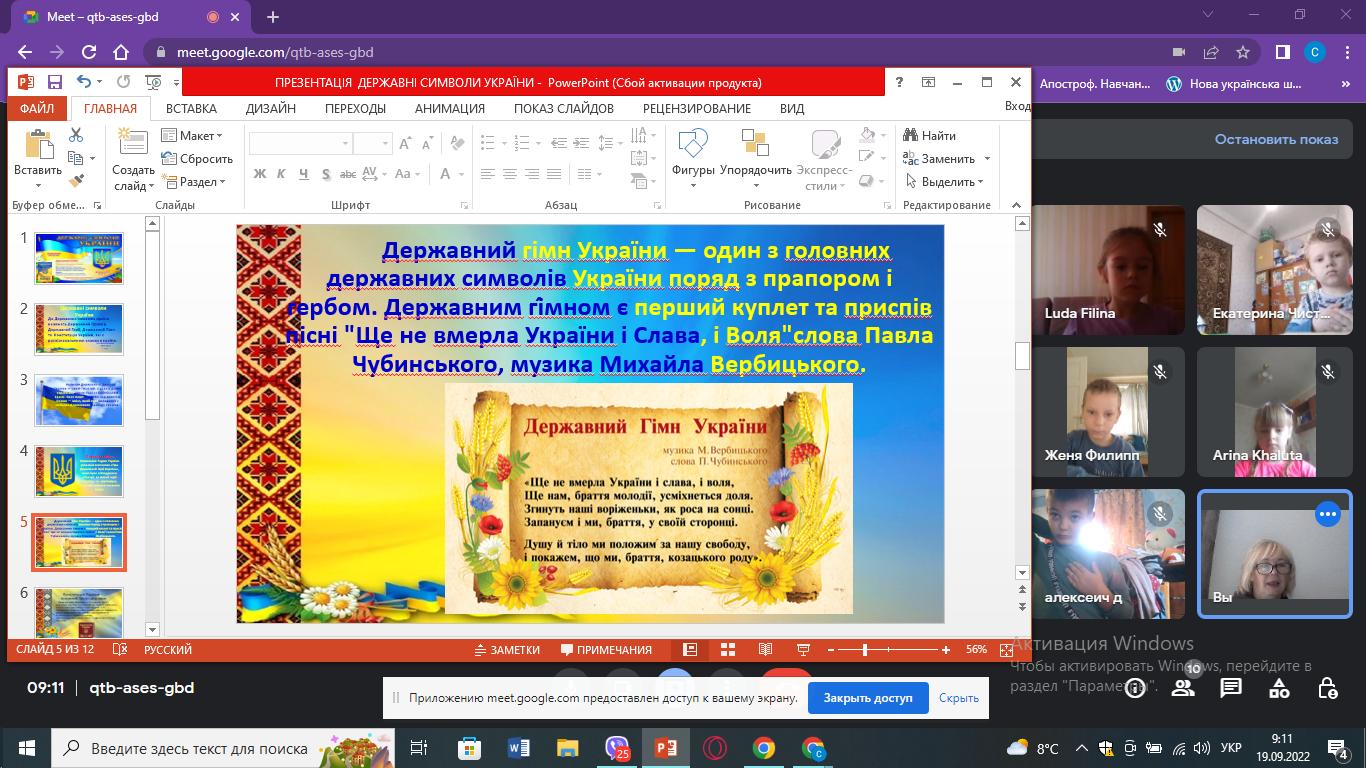1366x768 pixels.
Task: Expand the Раздел section dropdown
Action: click(194, 181)
